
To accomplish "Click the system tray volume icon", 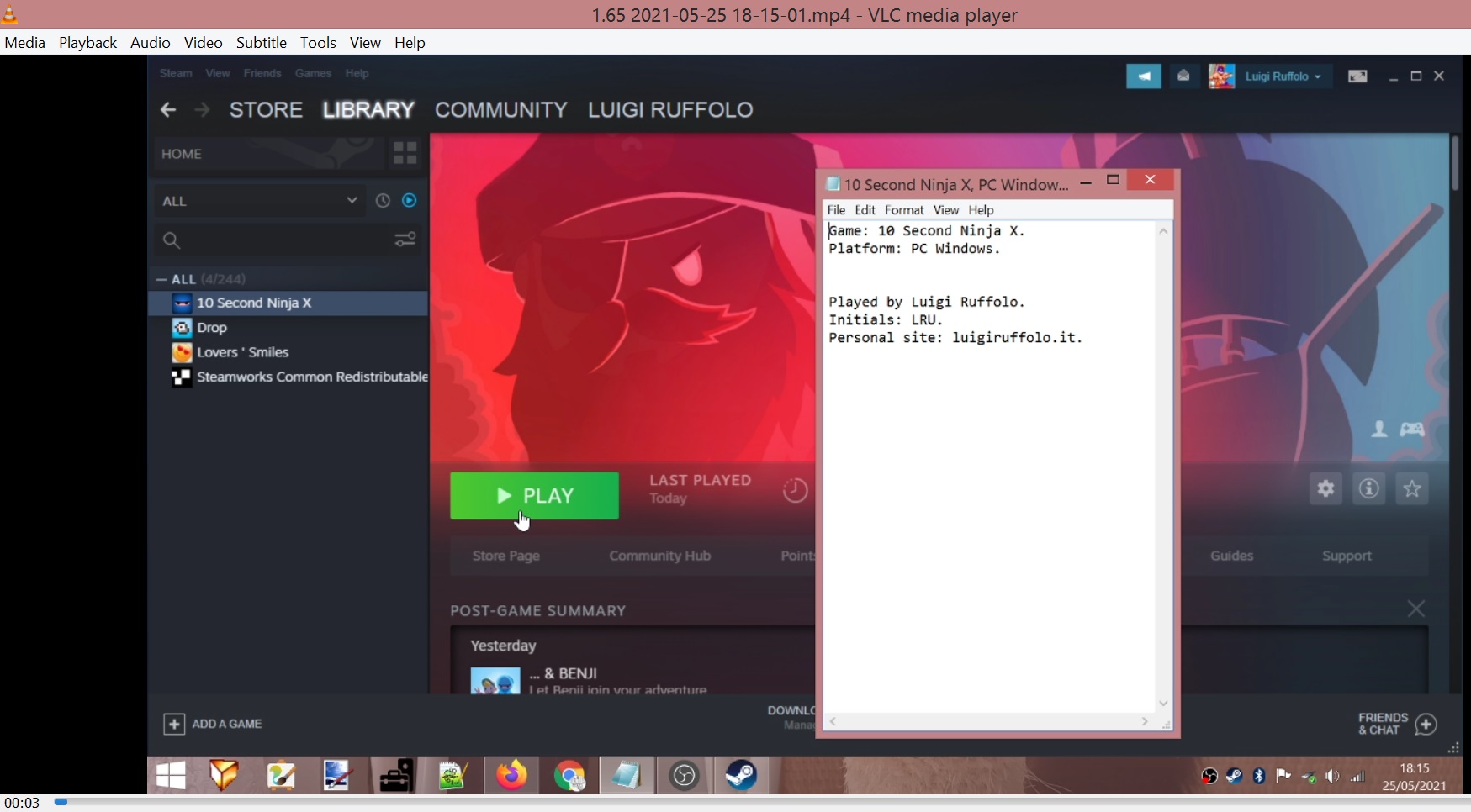I will pos(1332,777).
